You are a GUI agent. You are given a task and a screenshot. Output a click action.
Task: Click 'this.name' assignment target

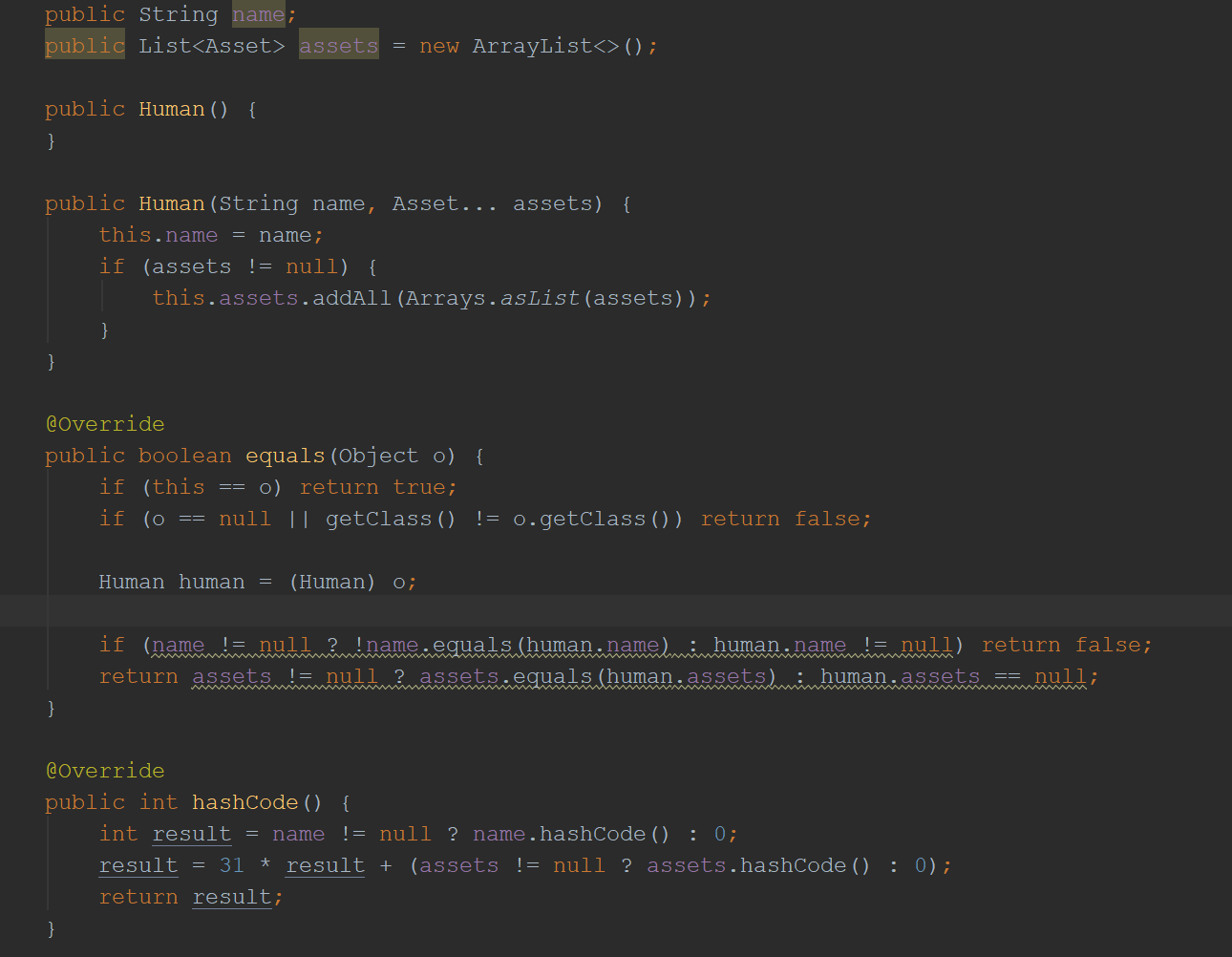159,235
